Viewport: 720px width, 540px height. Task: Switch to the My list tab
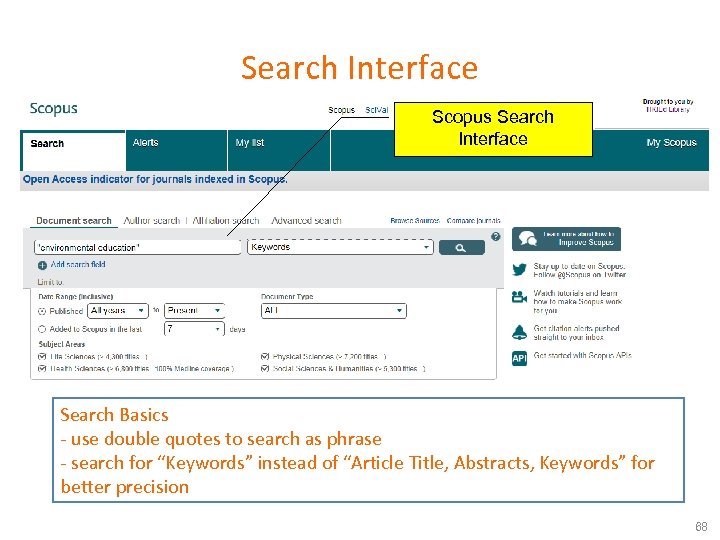click(x=279, y=151)
